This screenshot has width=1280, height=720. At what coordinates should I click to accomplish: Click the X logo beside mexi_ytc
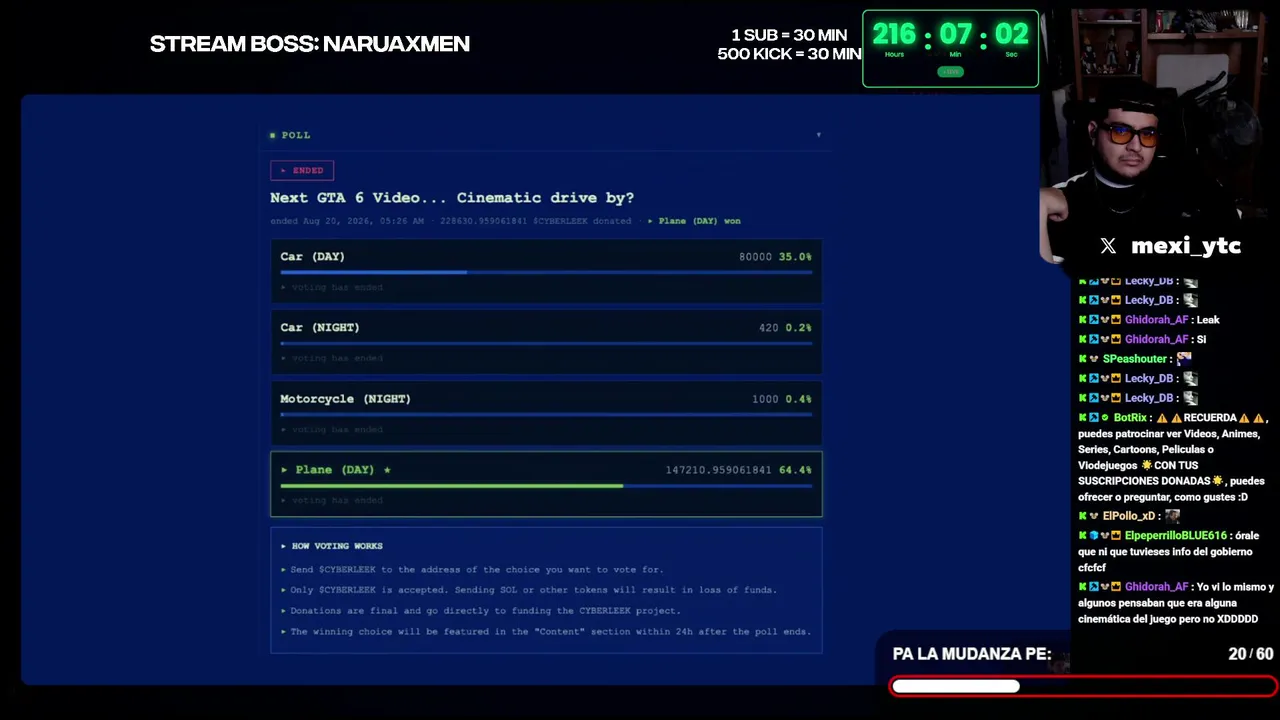click(x=1108, y=246)
